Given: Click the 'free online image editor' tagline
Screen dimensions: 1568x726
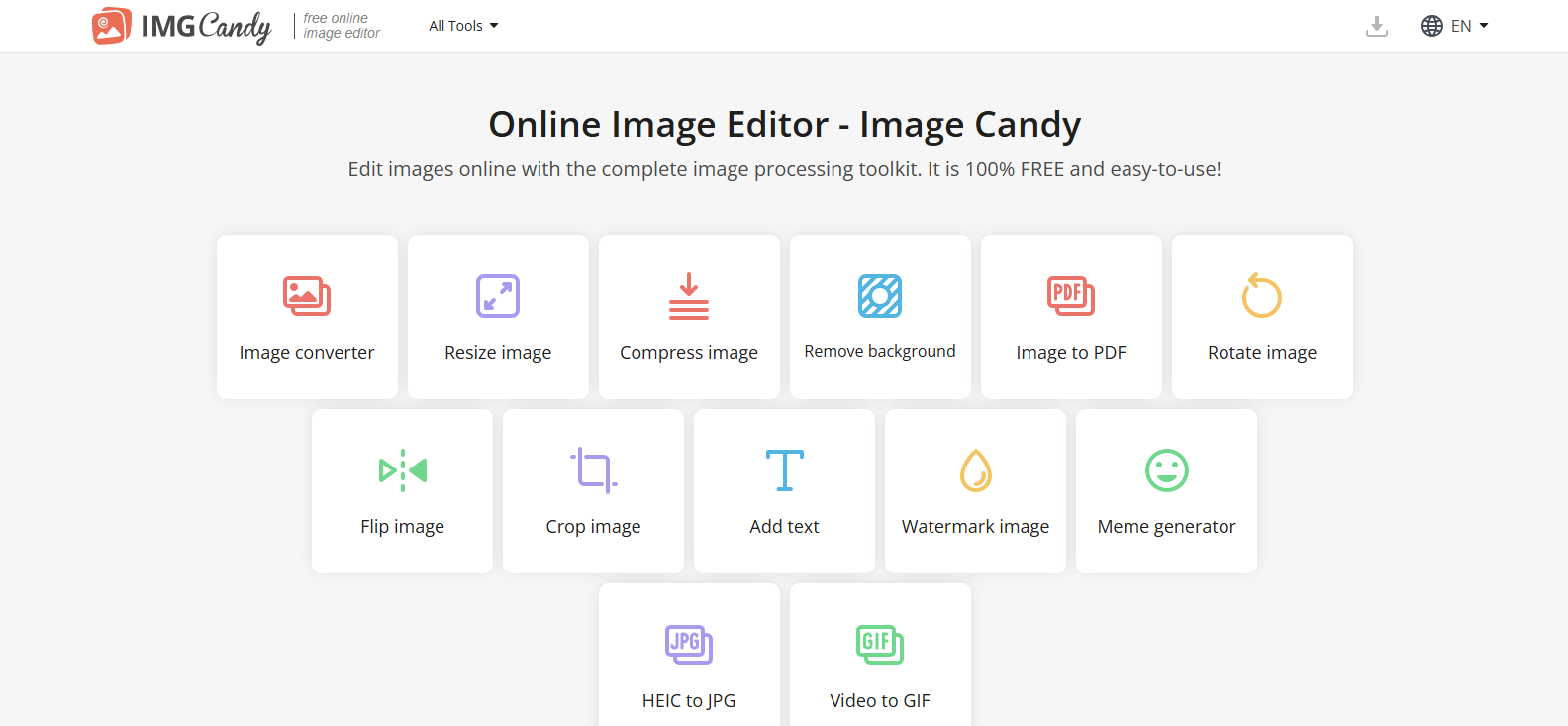Looking at the screenshot, I should pyautogui.click(x=342, y=26).
